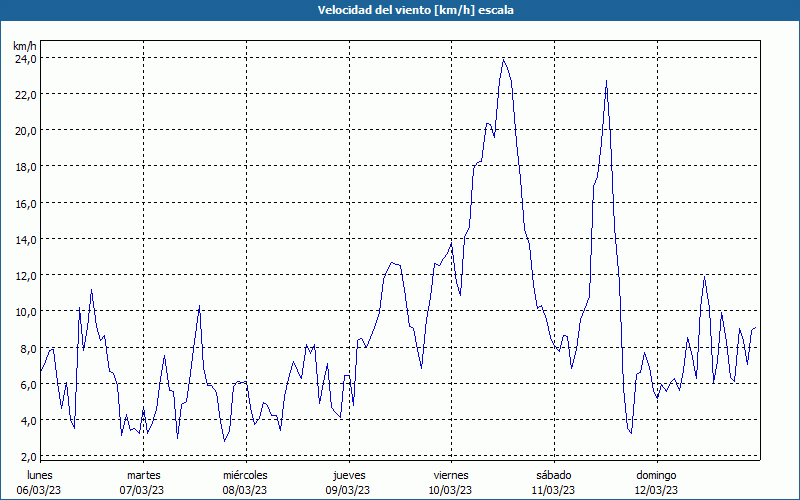
Task: Click the highest wind peak on viernes
Action: (504, 60)
